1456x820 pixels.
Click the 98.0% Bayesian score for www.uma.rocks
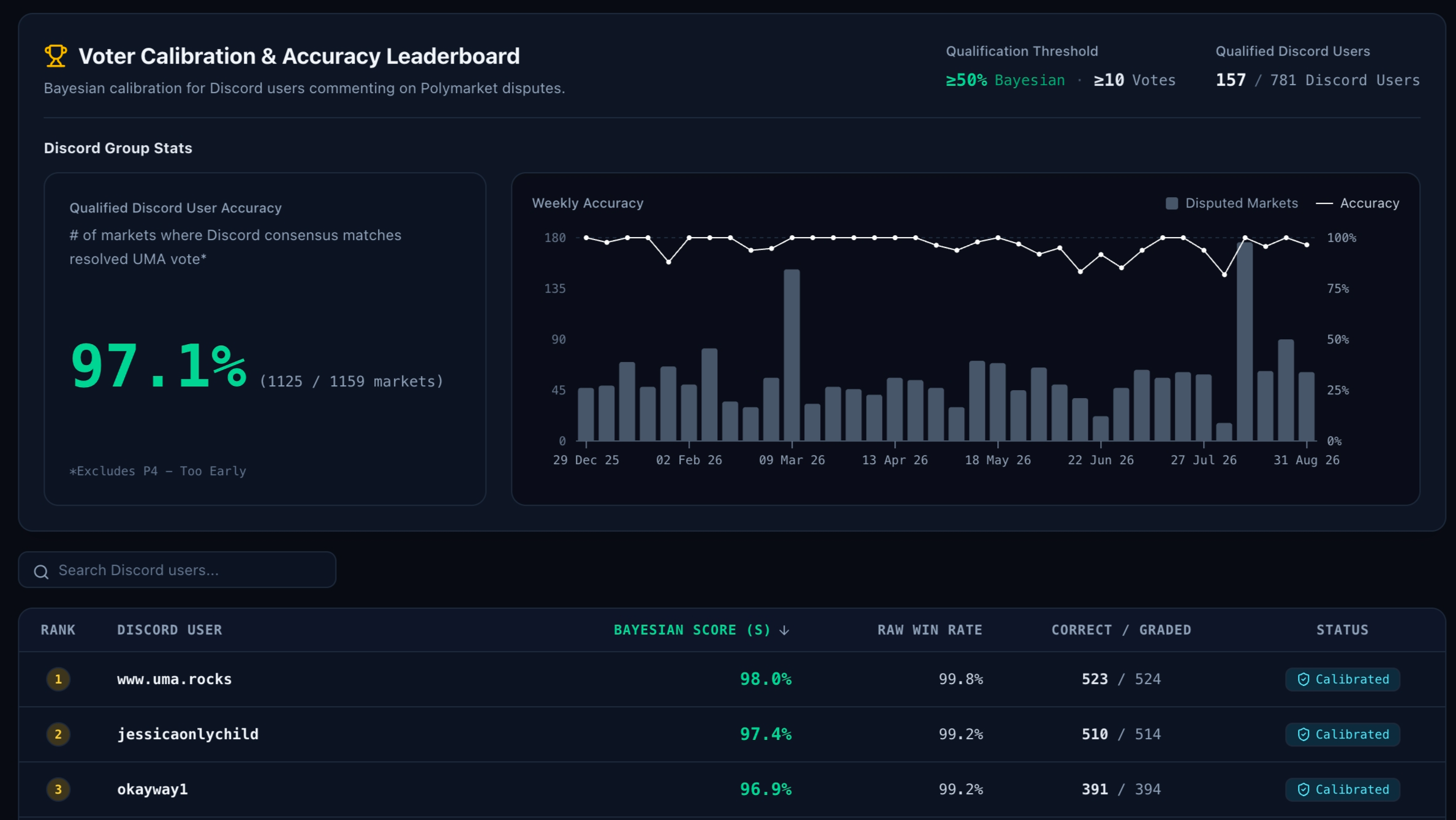[x=766, y=679]
